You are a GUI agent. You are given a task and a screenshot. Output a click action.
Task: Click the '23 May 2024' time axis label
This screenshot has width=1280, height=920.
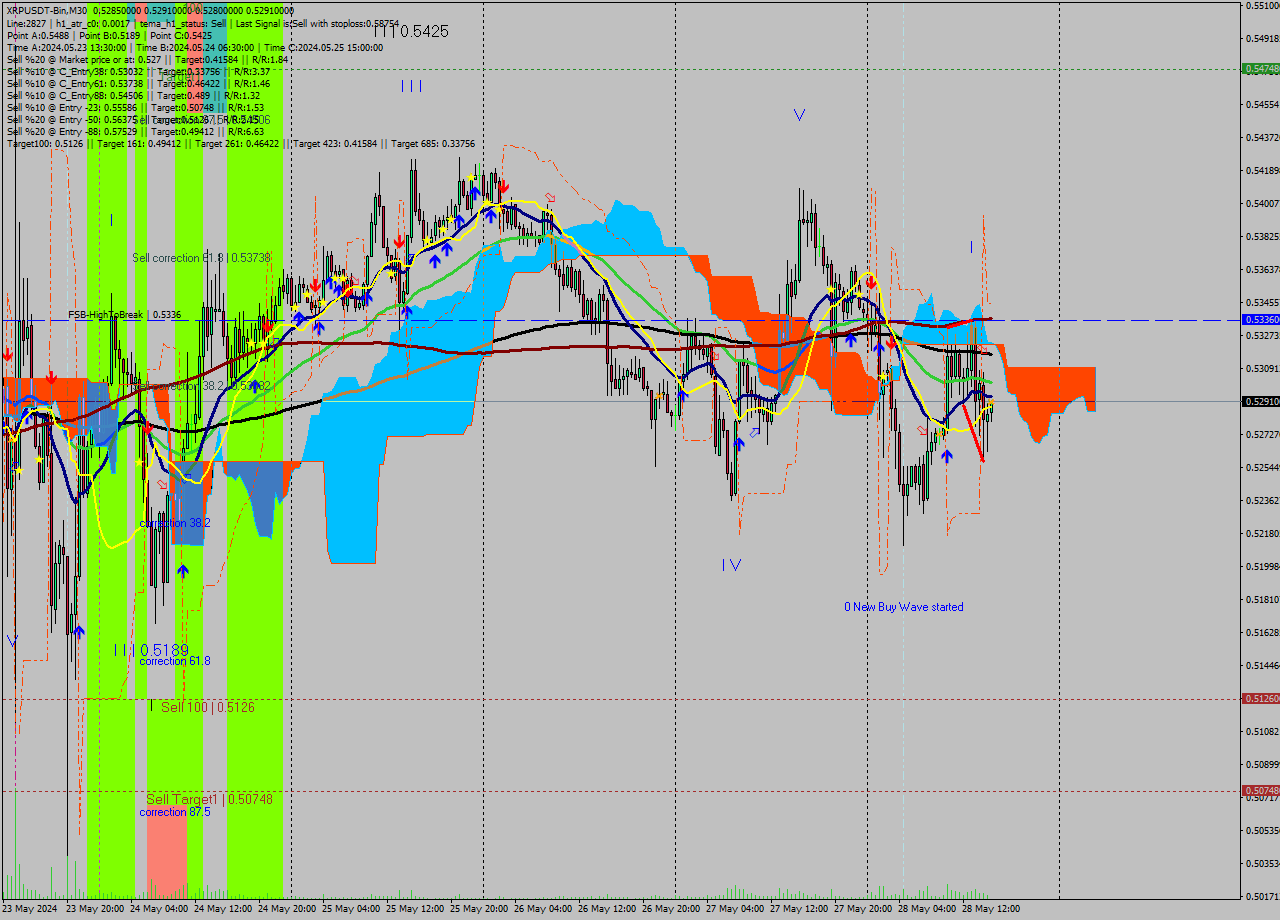click(x=30, y=909)
